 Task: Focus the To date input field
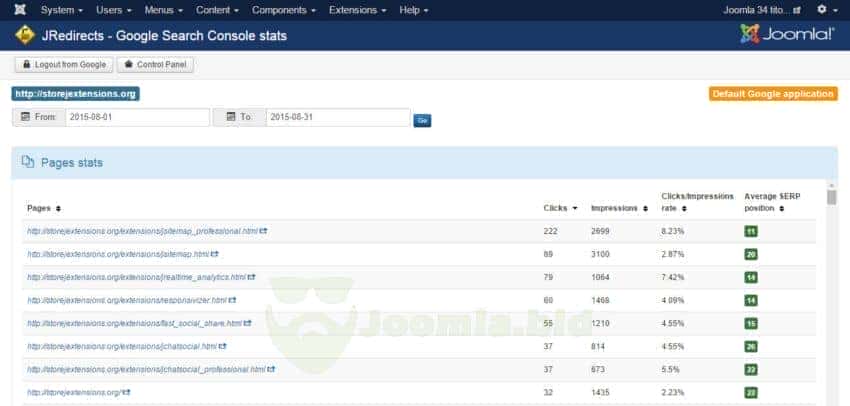[x=338, y=117]
